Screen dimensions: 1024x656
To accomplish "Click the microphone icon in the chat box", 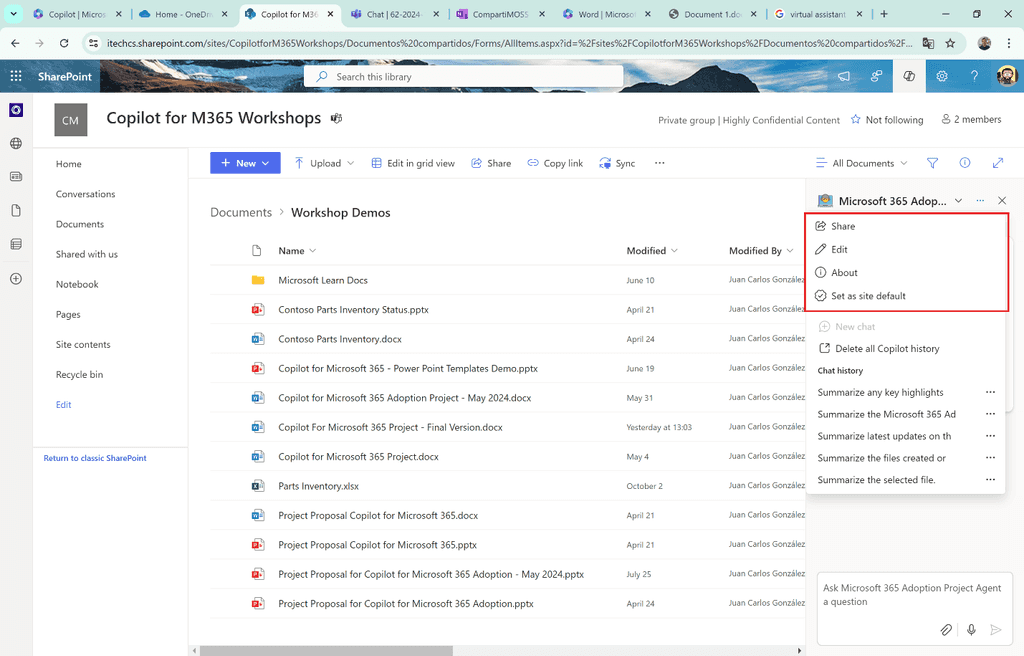I will click(971, 629).
